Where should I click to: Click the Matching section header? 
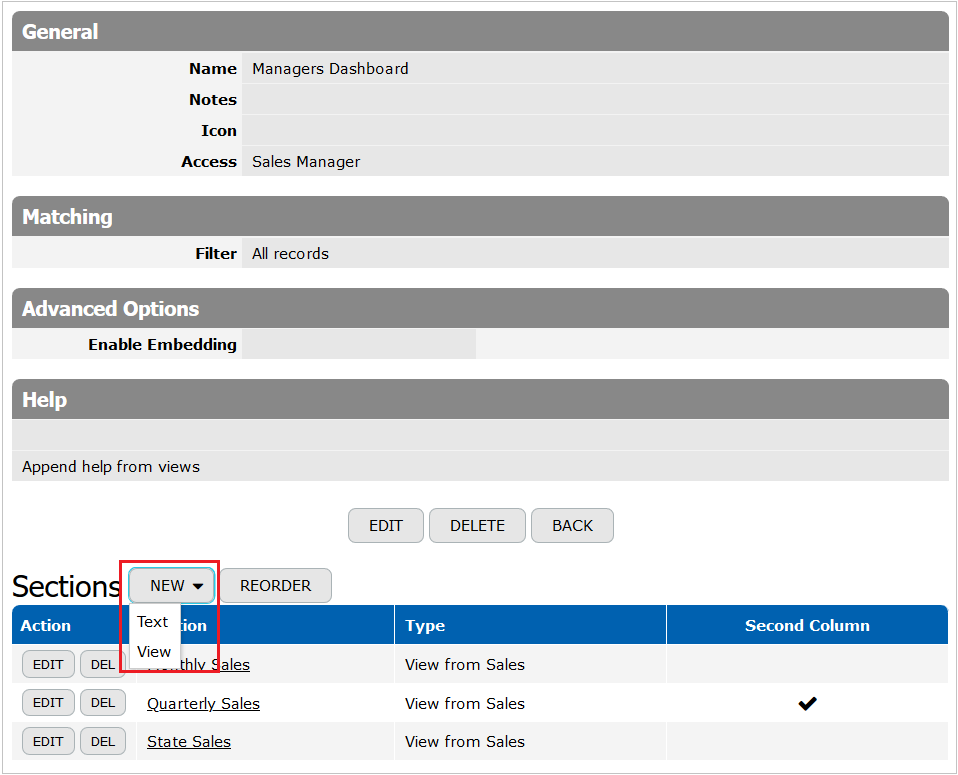[480, 216]
